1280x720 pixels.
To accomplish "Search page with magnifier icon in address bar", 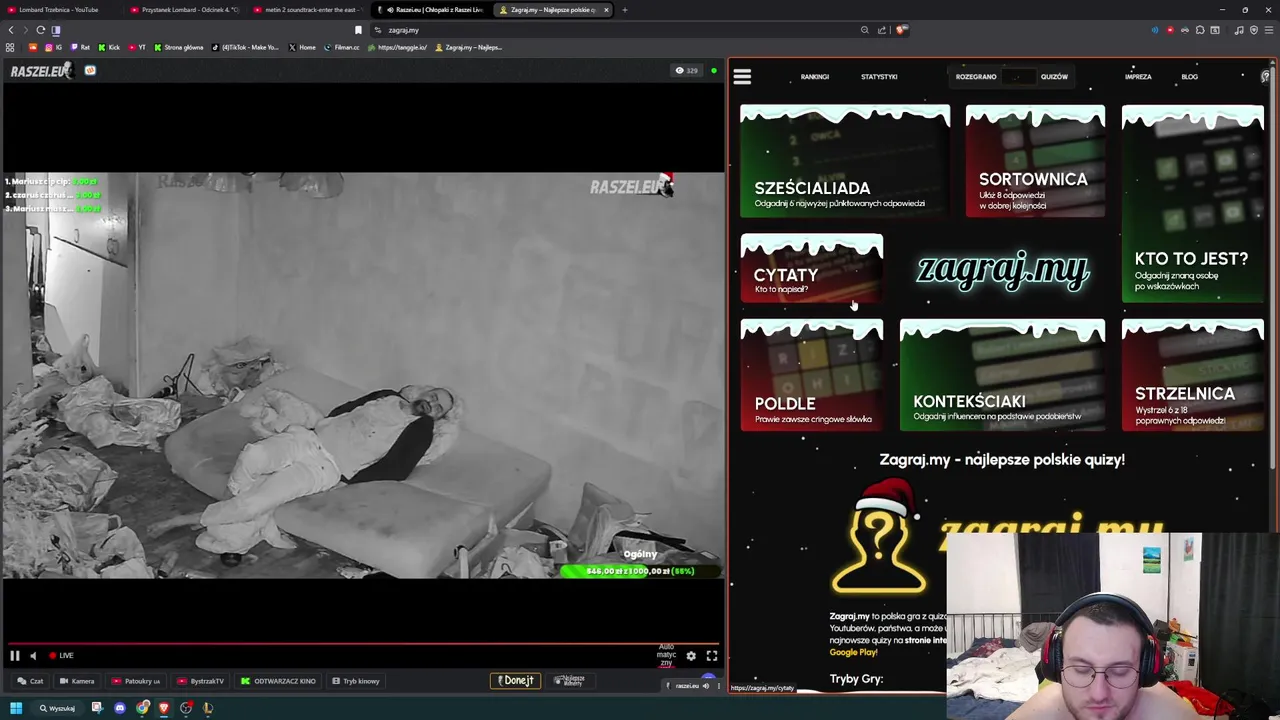I will pos(864,30).
